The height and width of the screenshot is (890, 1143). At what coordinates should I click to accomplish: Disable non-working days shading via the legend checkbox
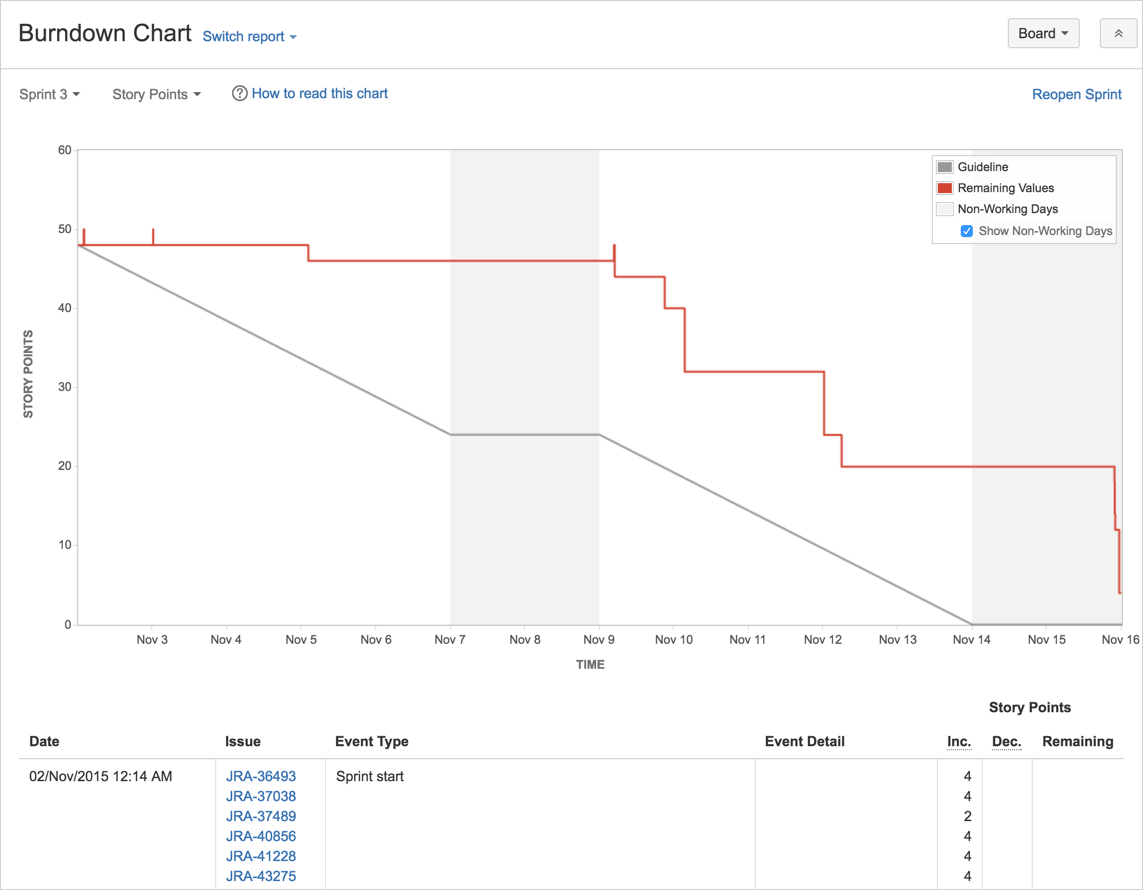click(966, 230)
